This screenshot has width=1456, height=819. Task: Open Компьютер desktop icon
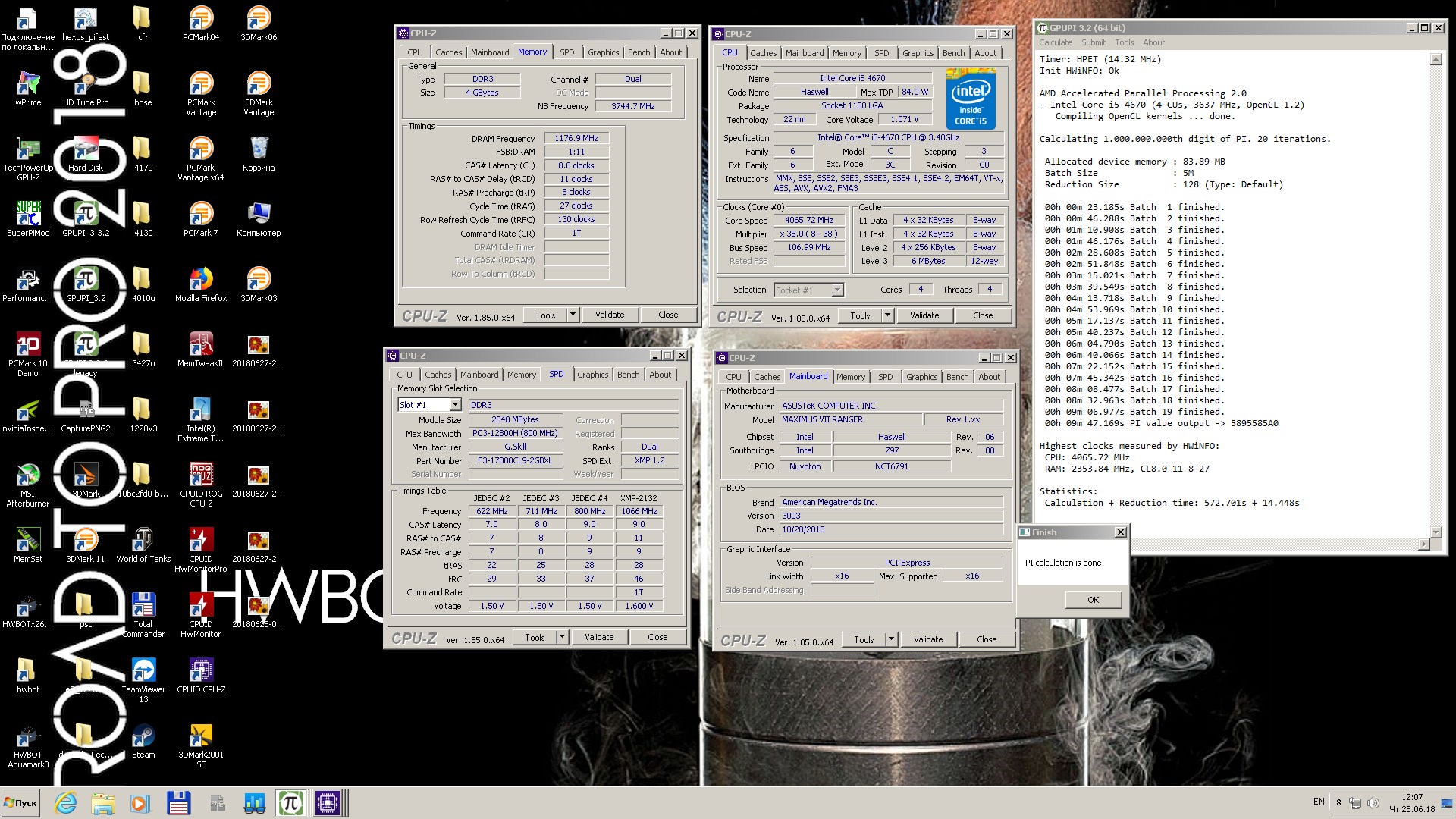[x=259, y=219]
